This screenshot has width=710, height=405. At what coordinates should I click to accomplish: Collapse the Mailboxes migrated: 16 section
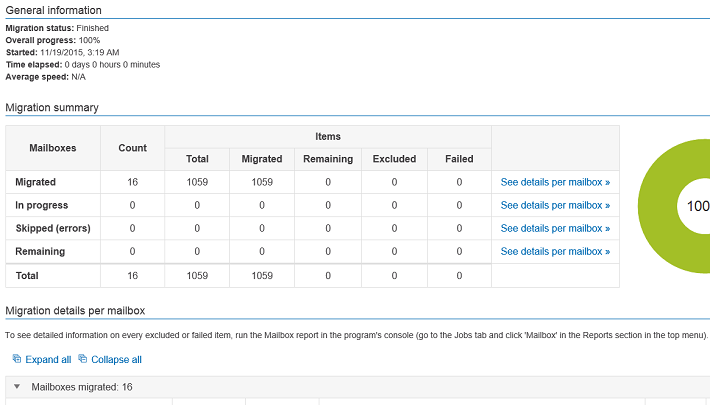pos(17,387)
